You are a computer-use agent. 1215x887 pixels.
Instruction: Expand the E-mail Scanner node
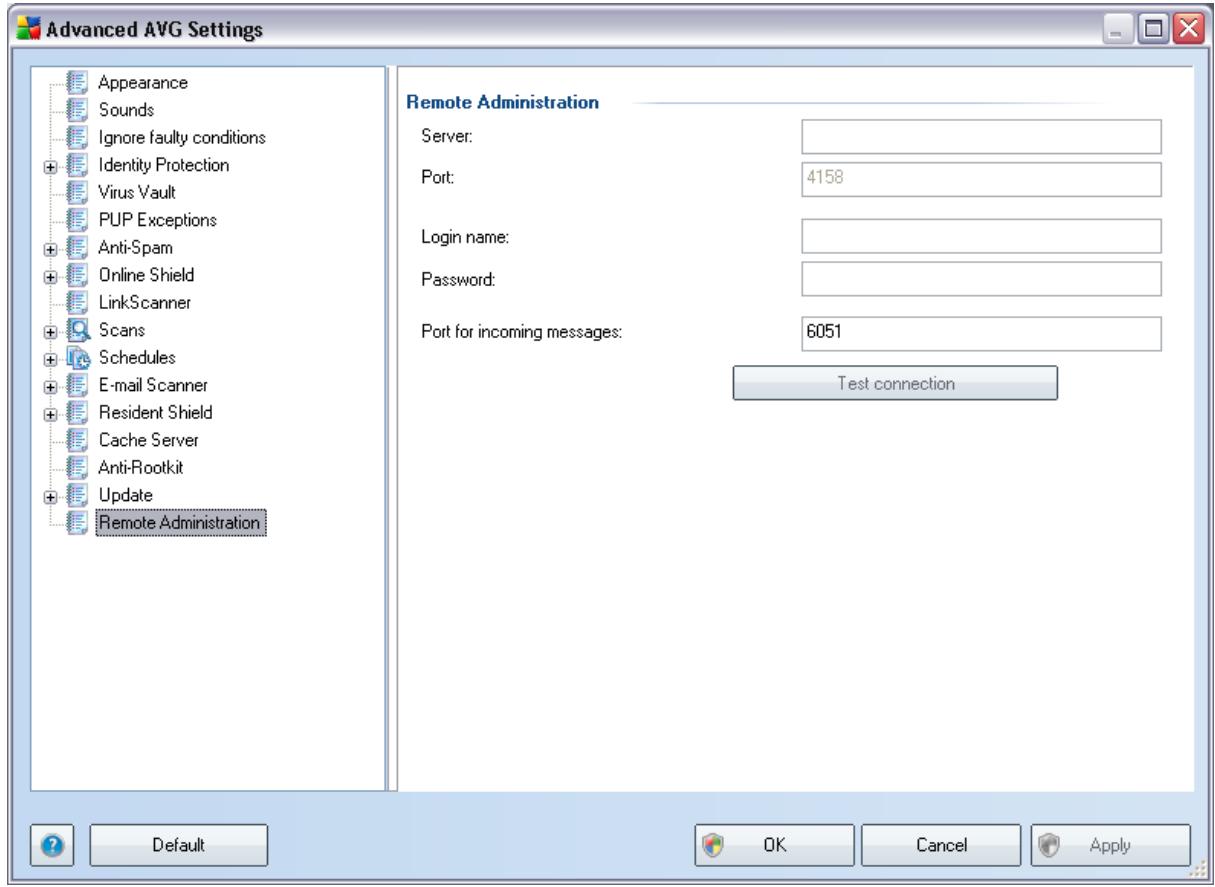pos(50,385)
